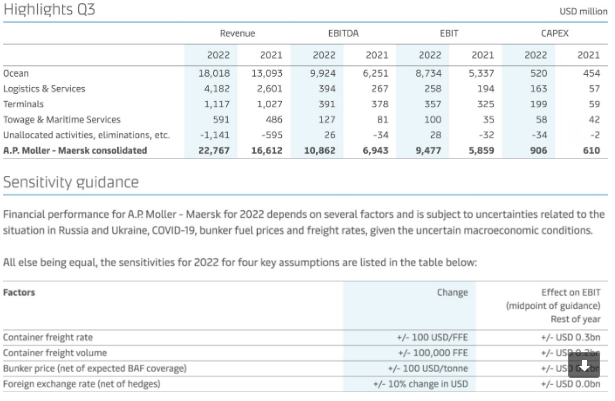Click consolidated revenue value 22,767

(214, 150)
